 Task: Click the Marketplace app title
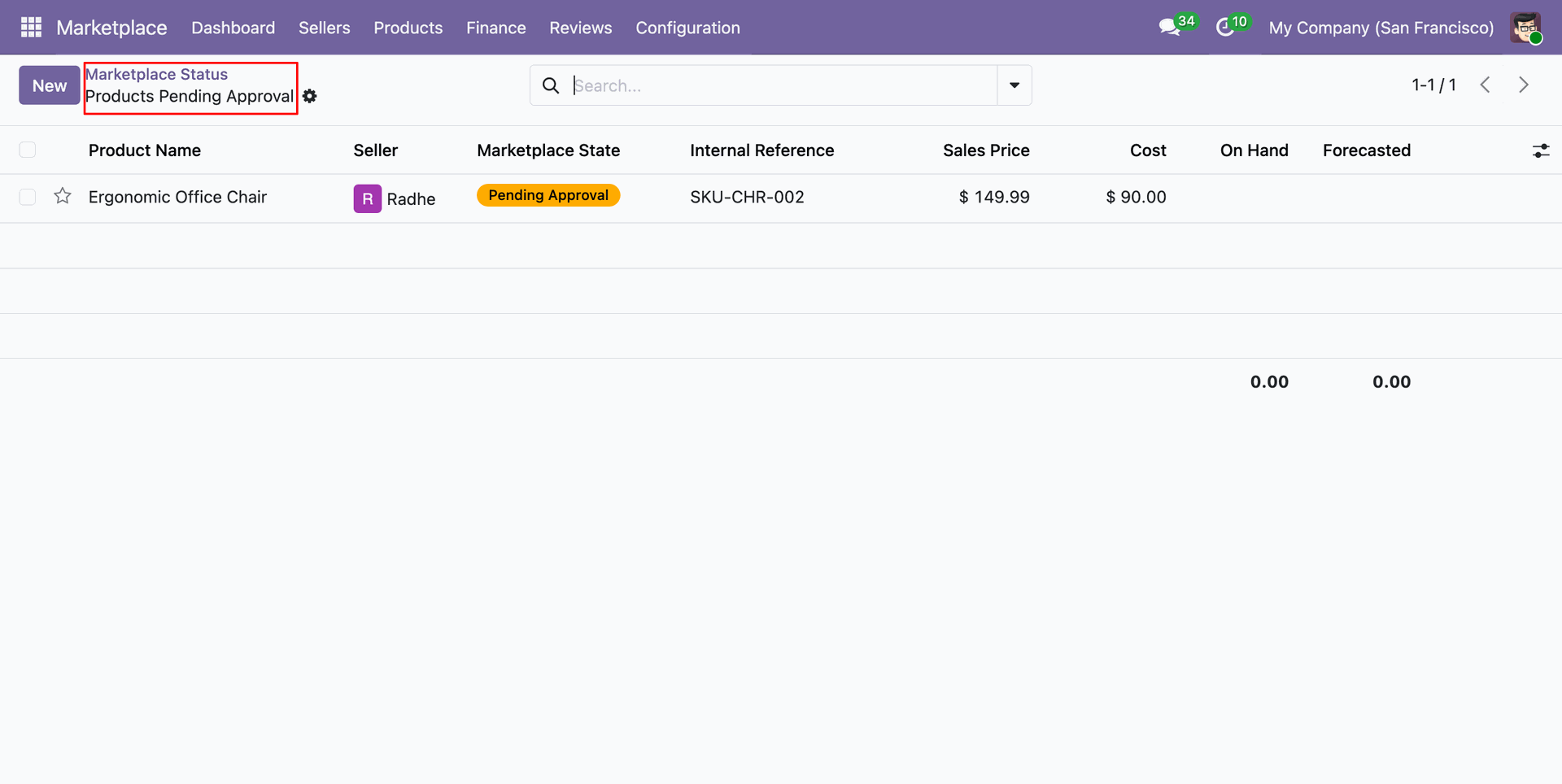click(x=111, y=28)
